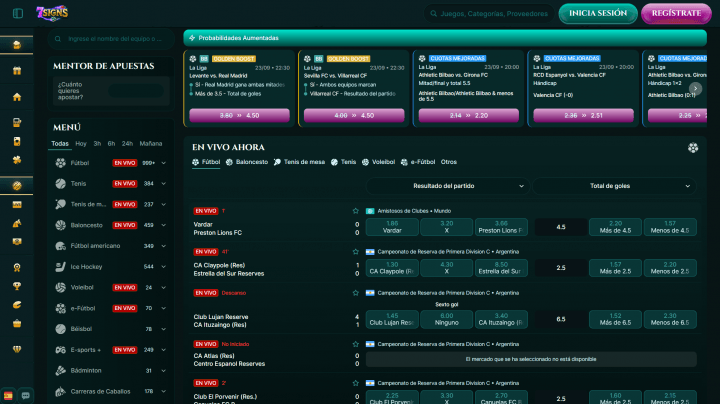The width and height of the screenshot is (720, 404).
Task: Focus the Juegos, Categorías, Proveedores search field
Action: click(x=489, y=14)
